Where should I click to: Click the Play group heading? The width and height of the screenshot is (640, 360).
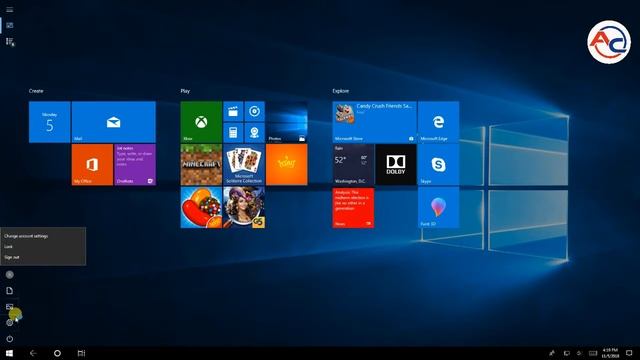tap(185, 91)
